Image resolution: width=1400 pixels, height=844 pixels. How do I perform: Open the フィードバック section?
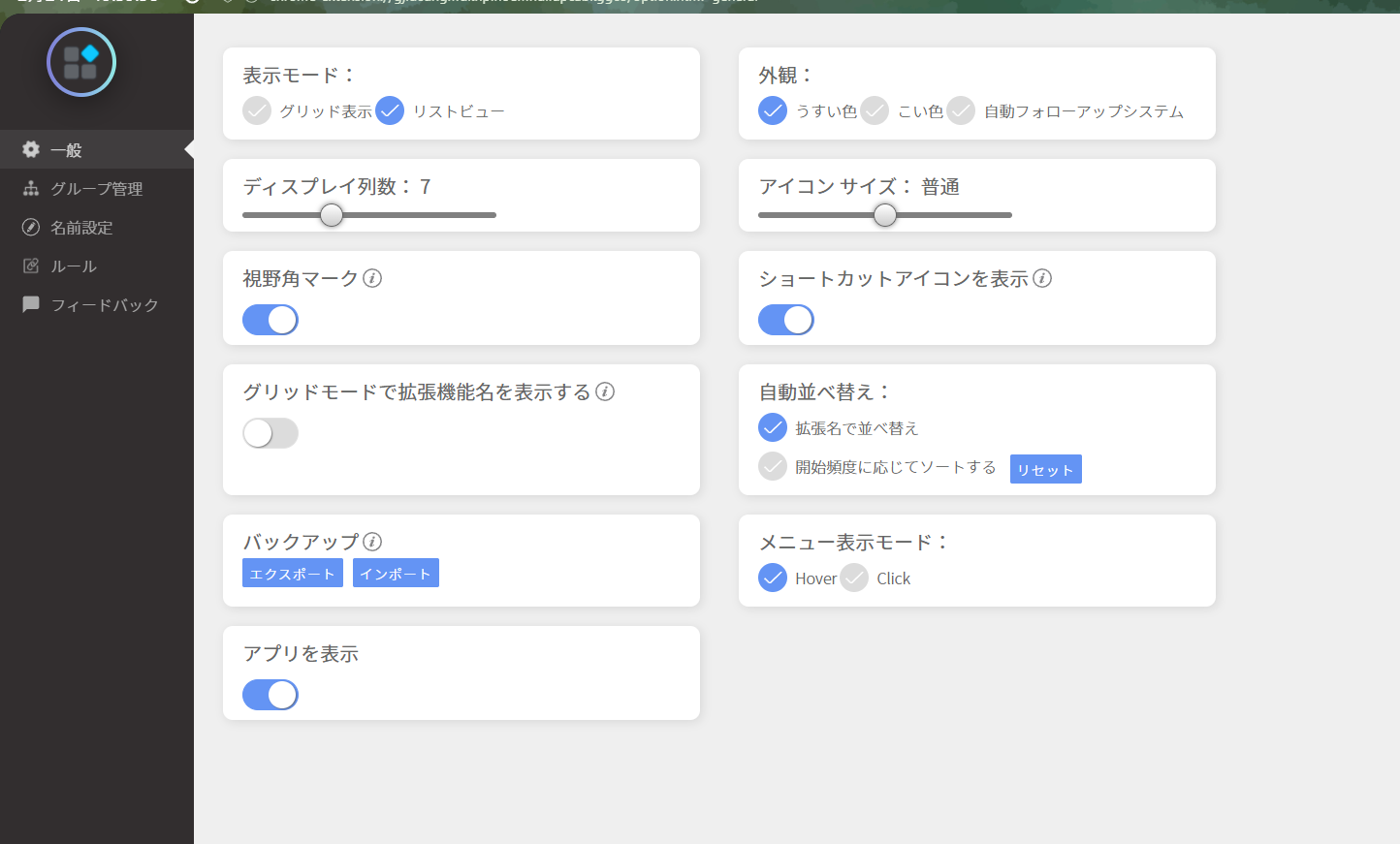point(97,304)
